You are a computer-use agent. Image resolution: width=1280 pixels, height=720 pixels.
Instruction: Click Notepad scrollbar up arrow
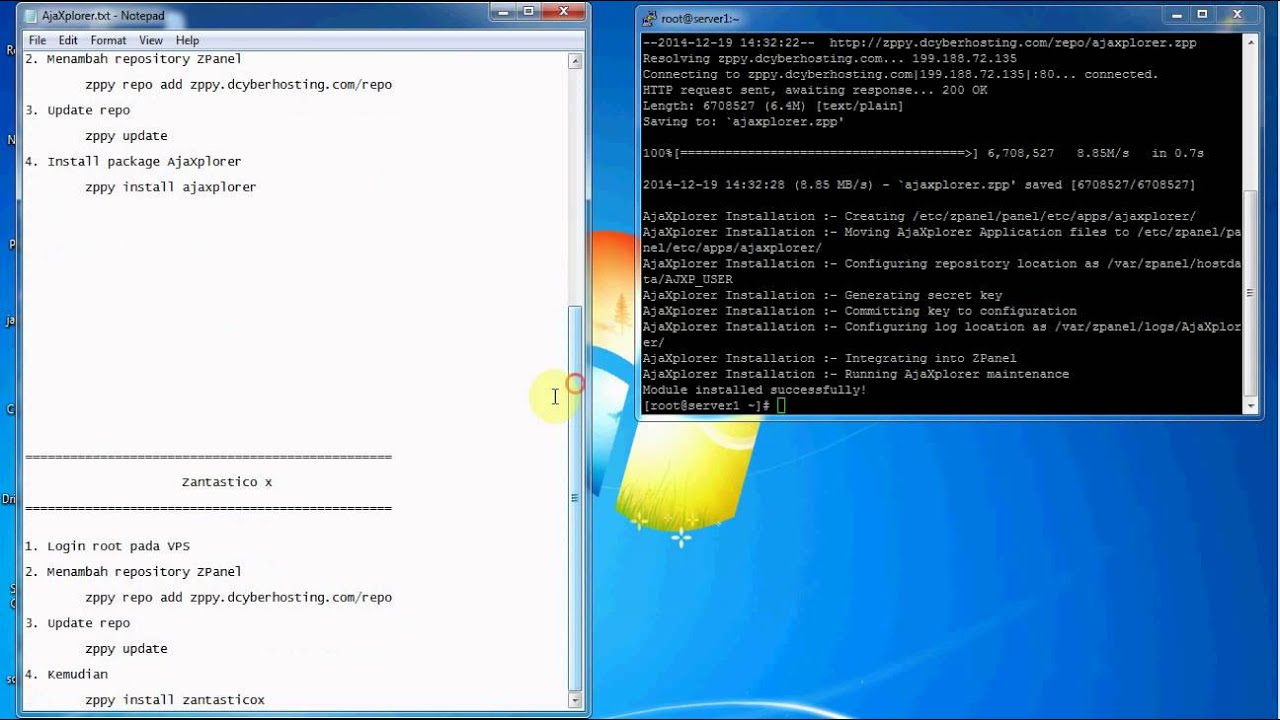575,61
